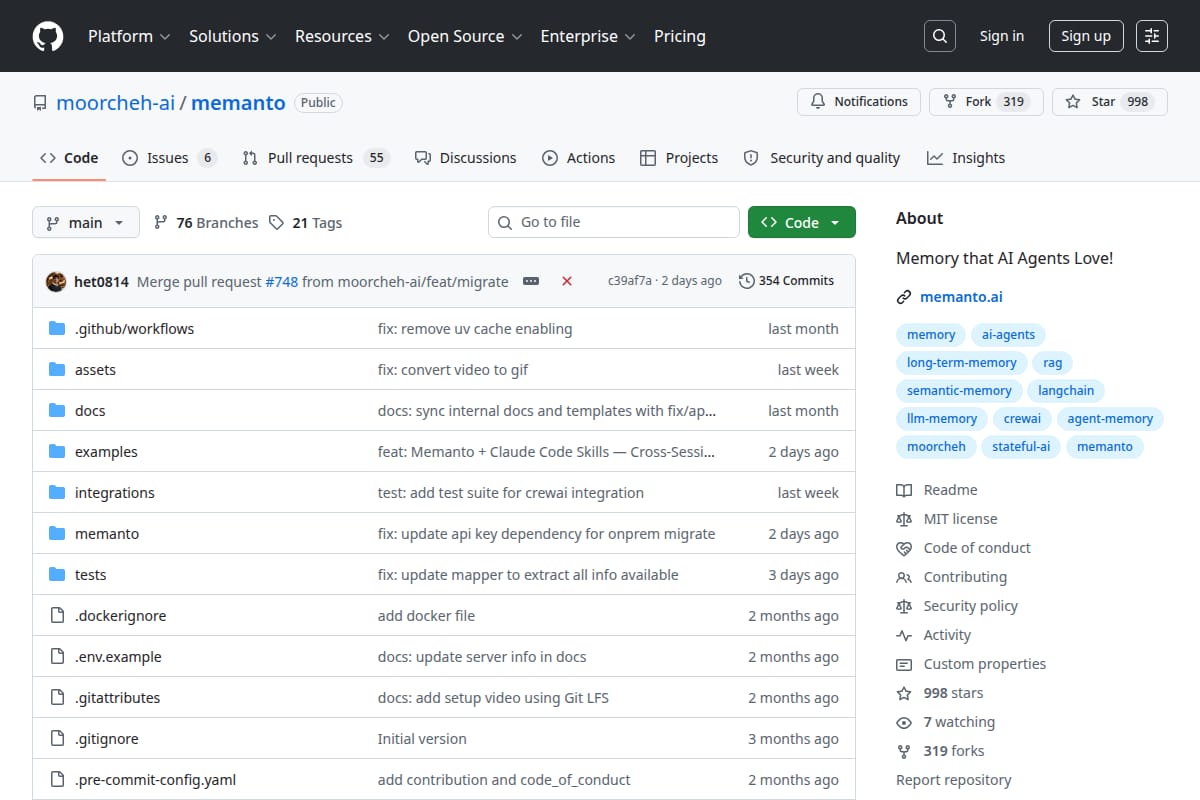Fork the repository

tap(986, 102)
